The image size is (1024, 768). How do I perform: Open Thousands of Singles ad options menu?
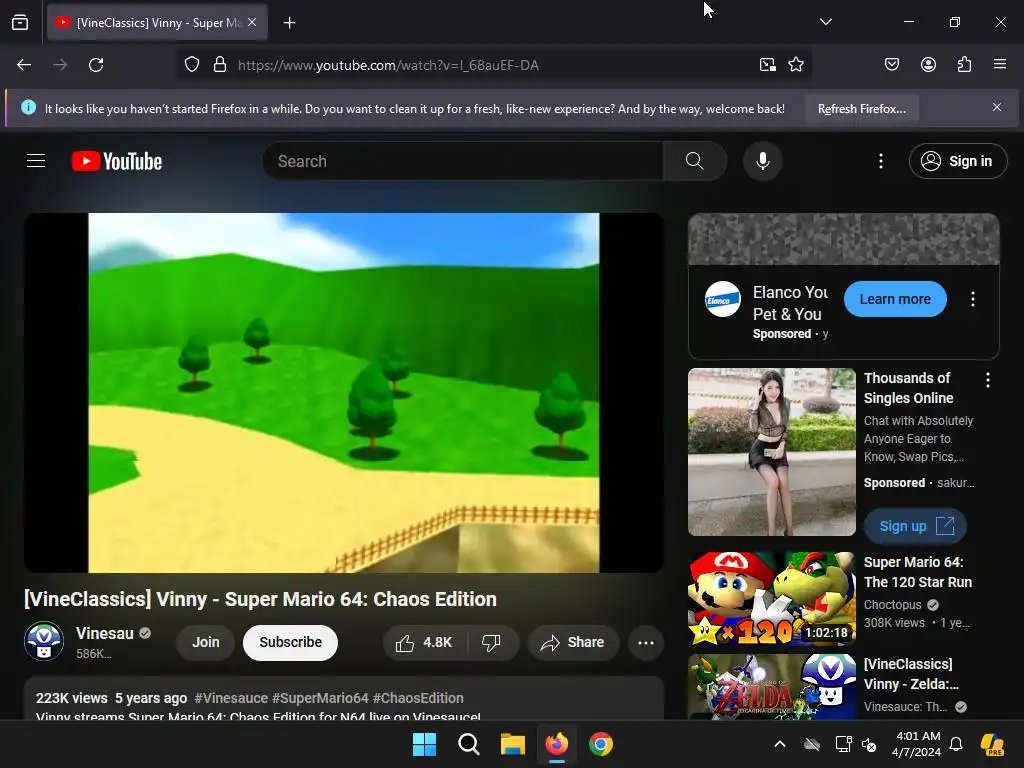pyautogui.click(x=987, y=379)
